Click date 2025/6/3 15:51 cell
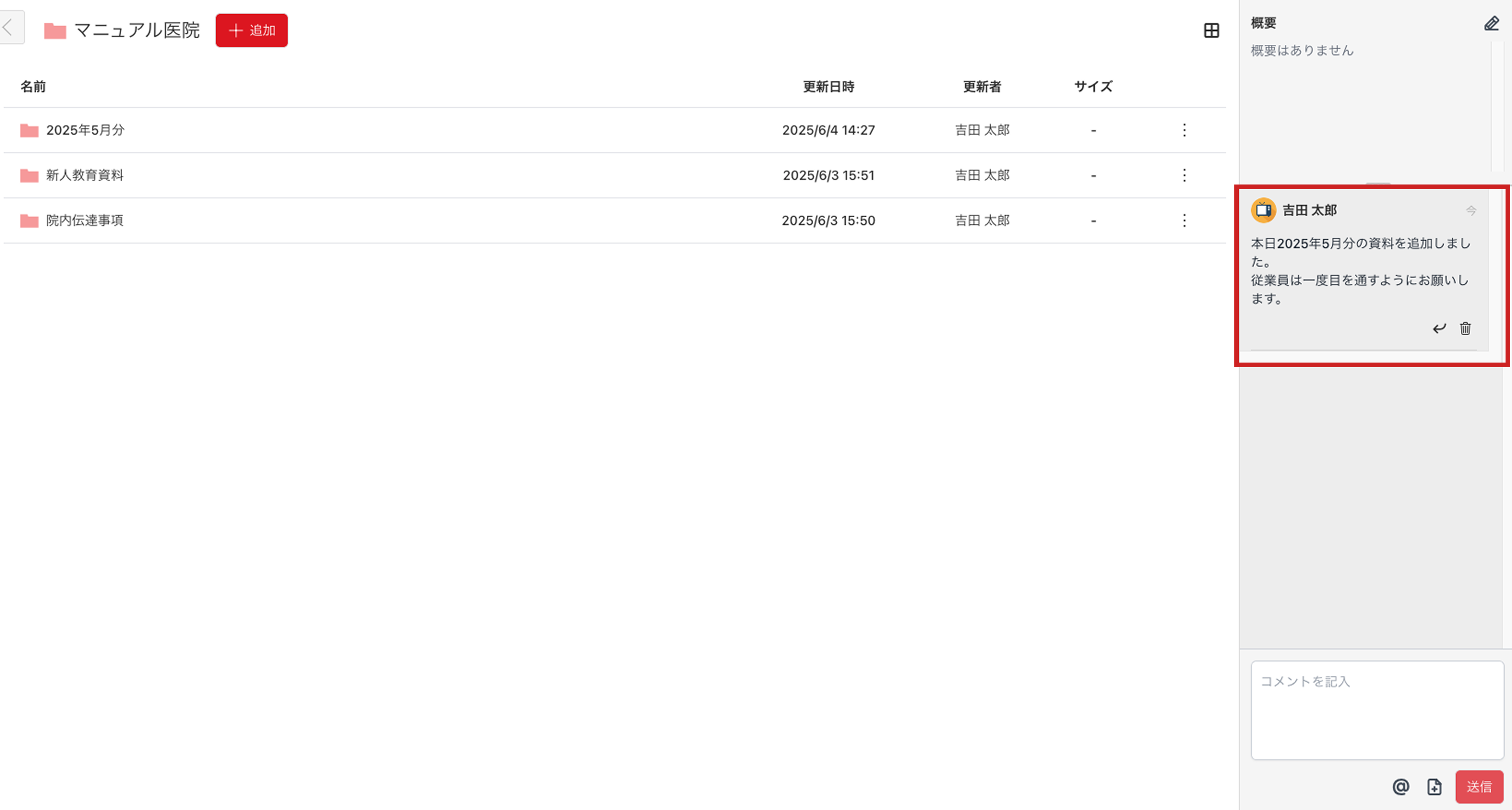Screen dimensions: 1512x810 [828, 175]
